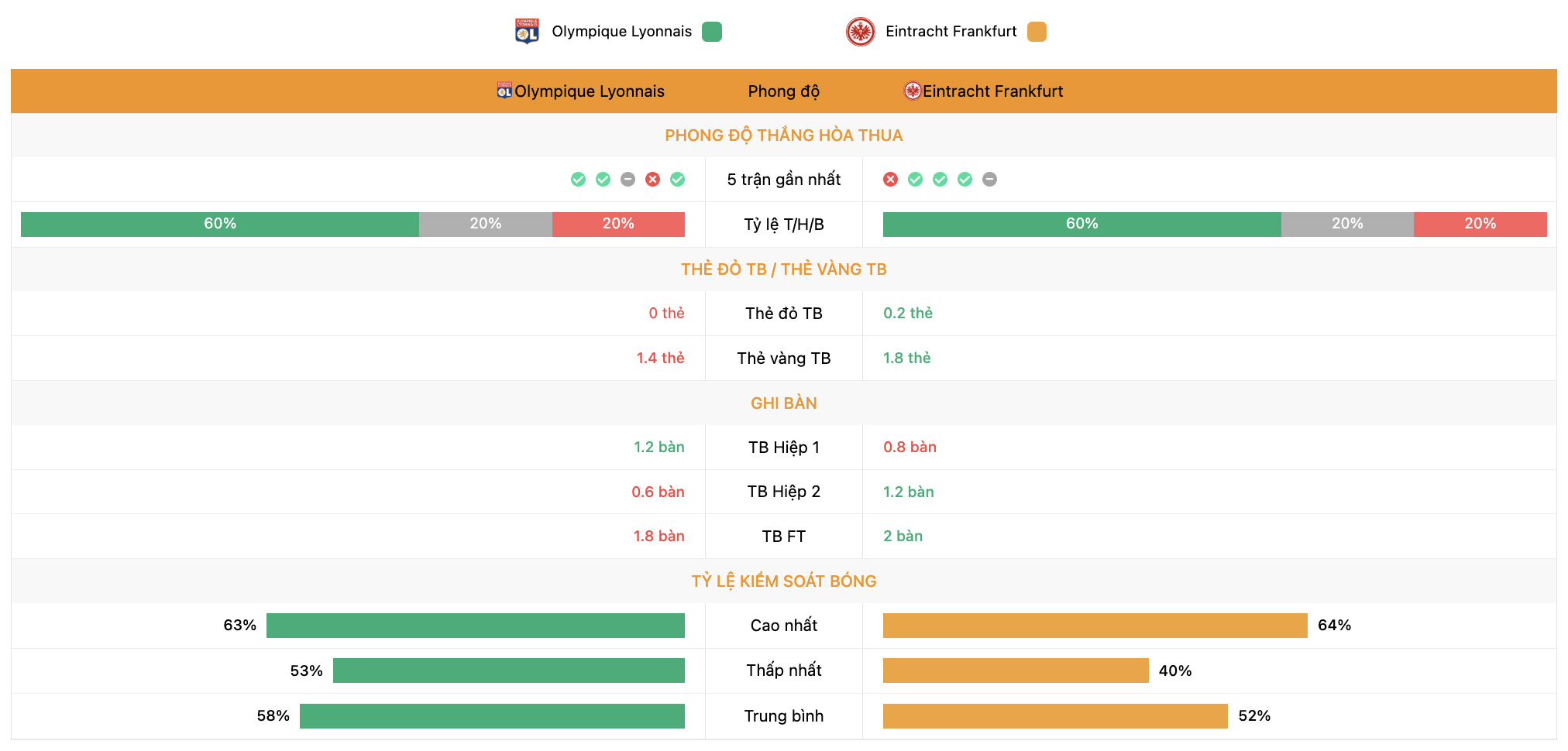Click Lyon's red loss icon in recent matches

click(652, 180)
